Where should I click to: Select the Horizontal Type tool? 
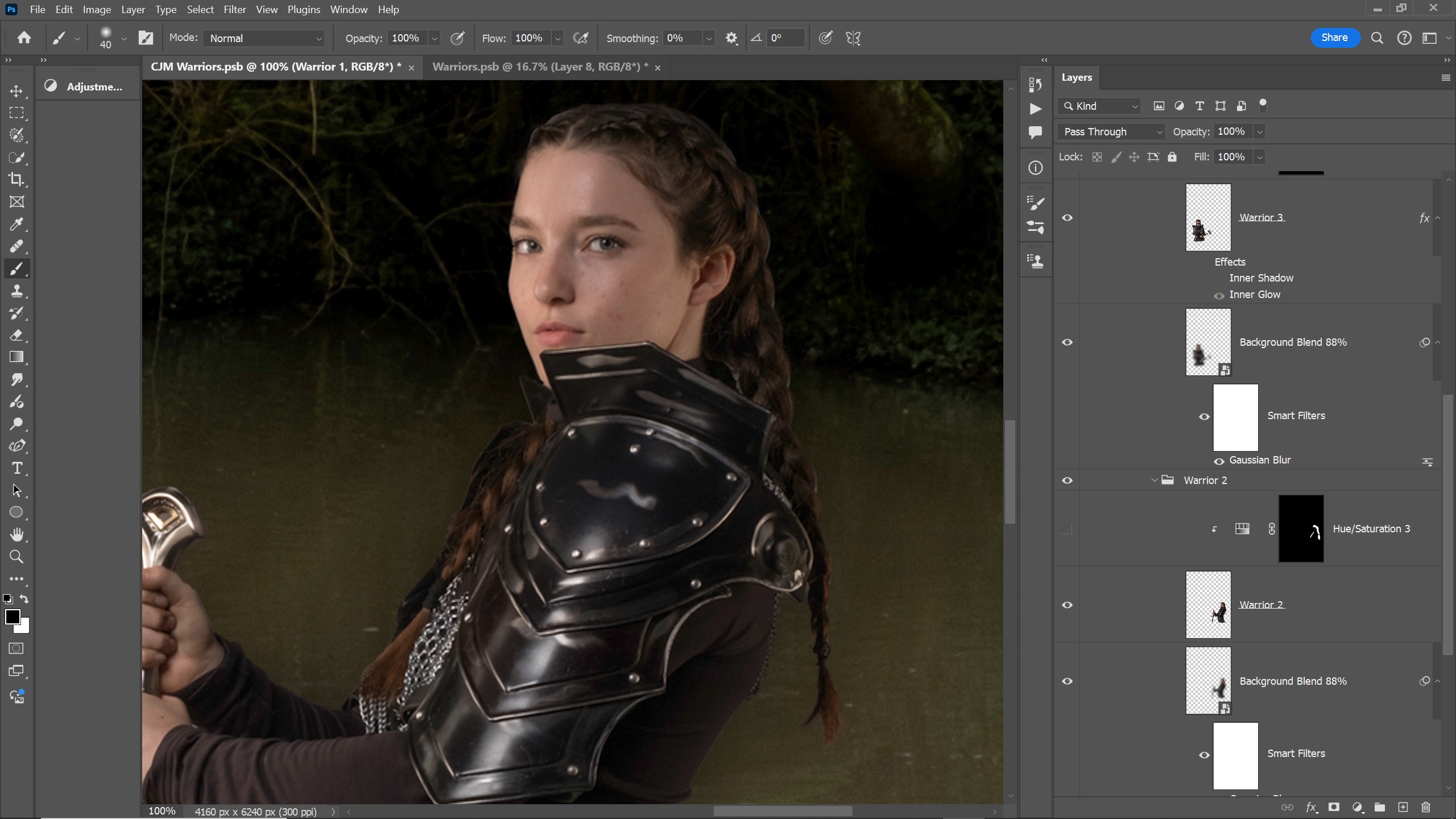[16, 468]
